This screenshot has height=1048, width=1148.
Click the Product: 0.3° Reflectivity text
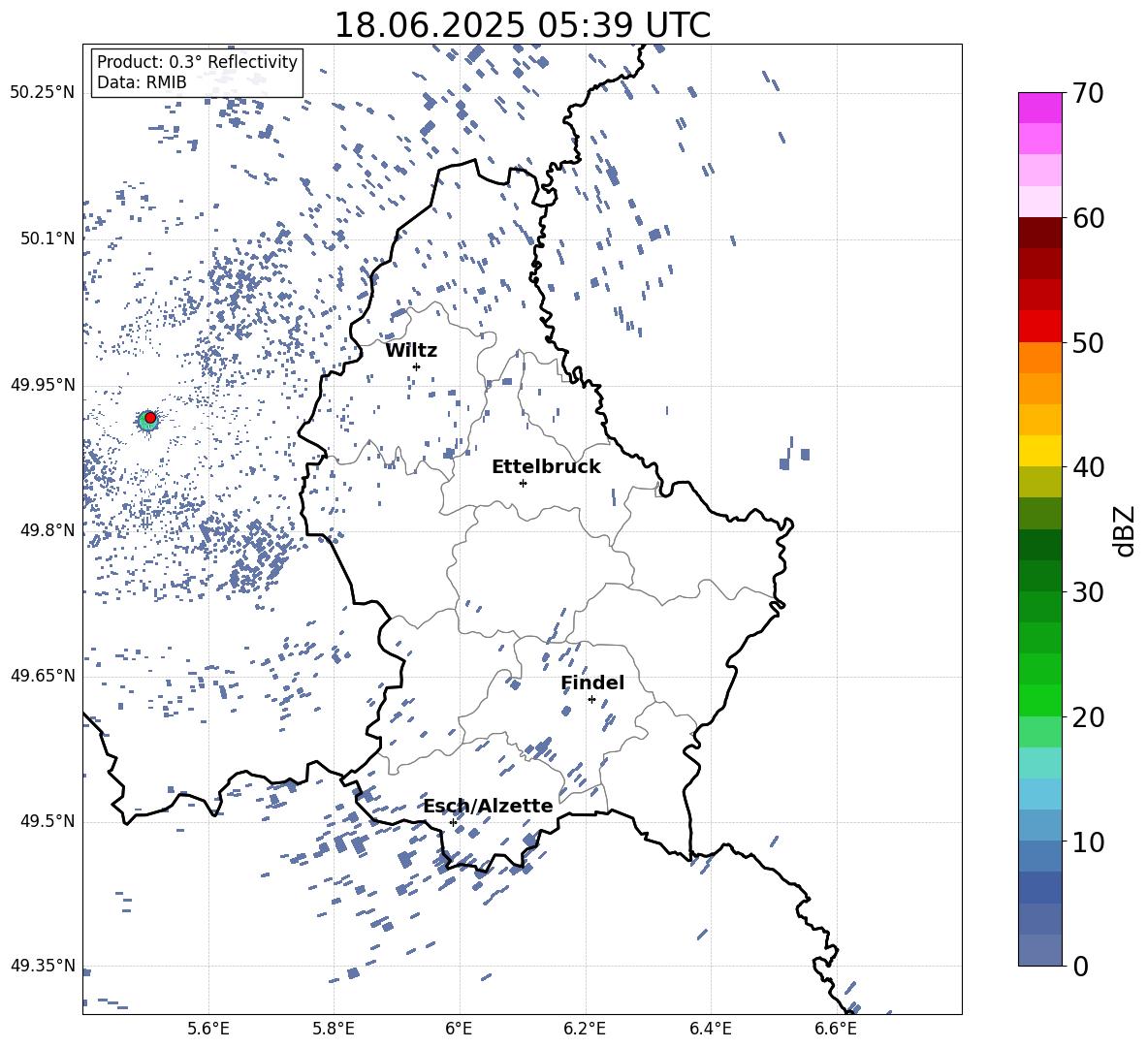coord(197,62)
